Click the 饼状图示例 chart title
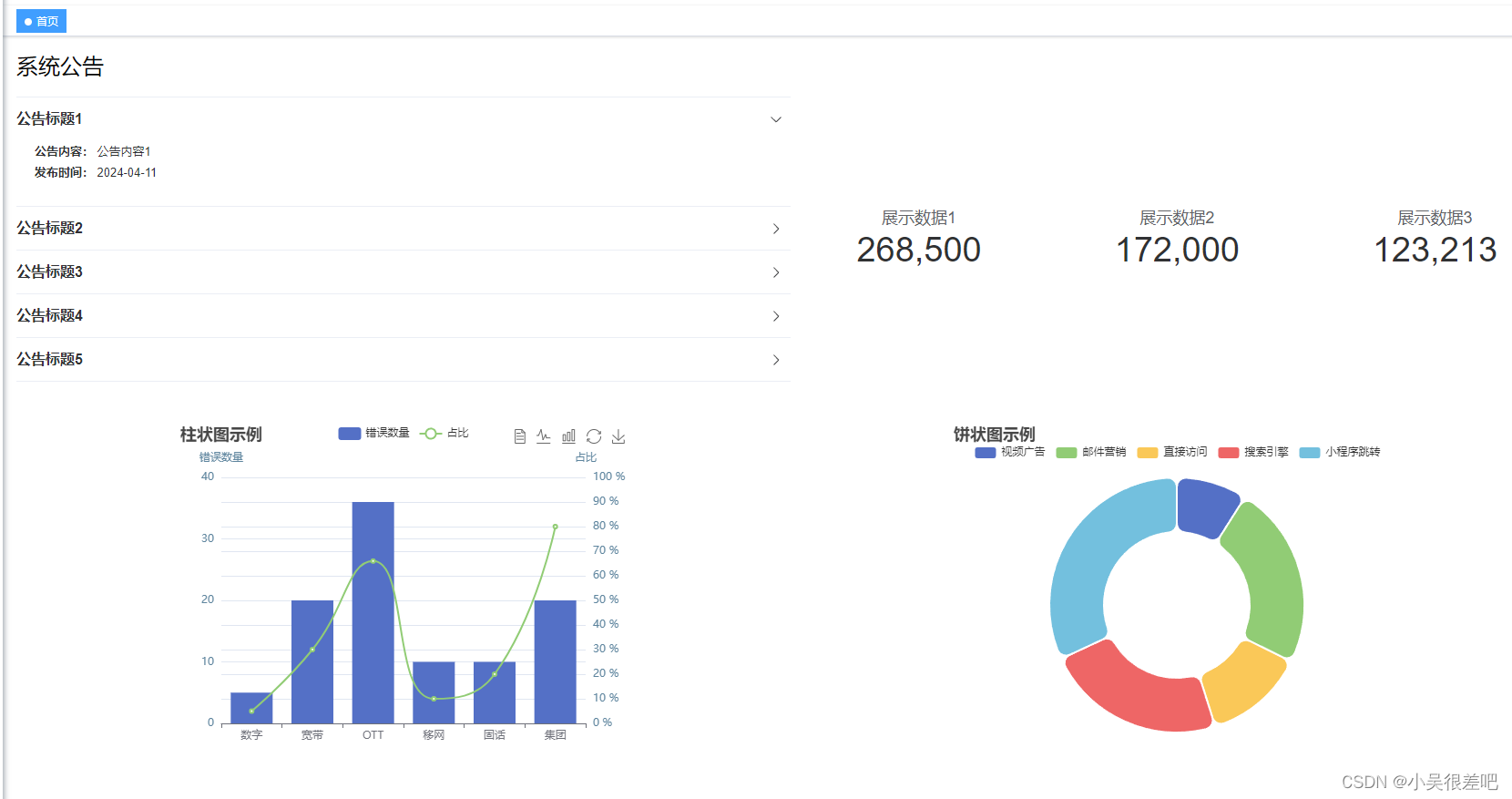 (994, 435)
